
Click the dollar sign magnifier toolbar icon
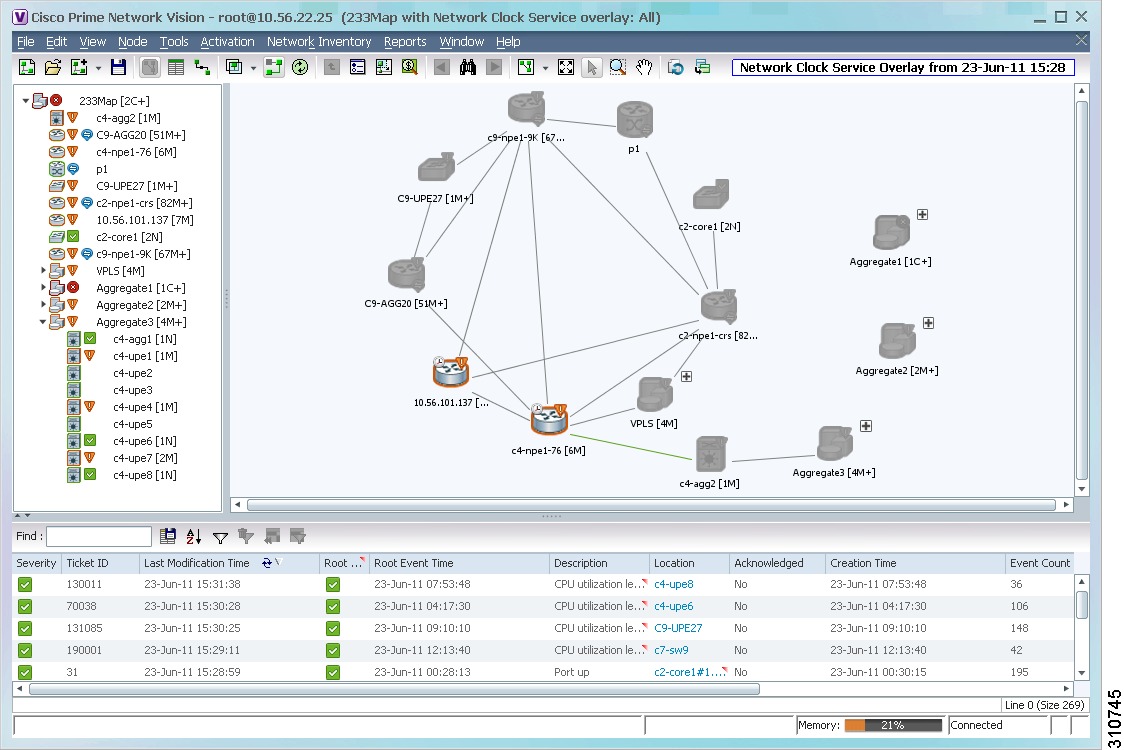click(x=409, y=67)
